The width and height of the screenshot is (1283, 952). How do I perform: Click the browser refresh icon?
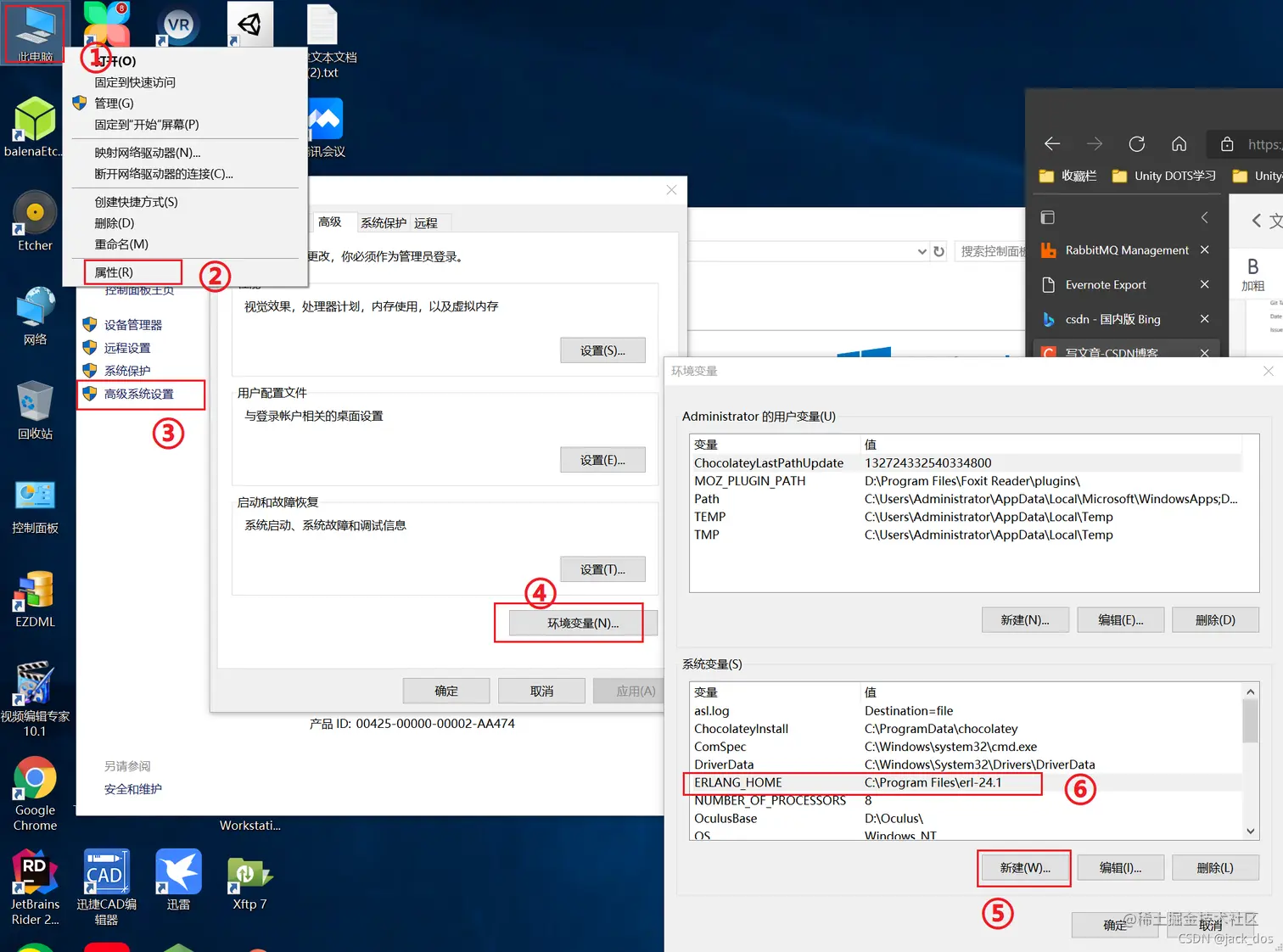(x=1137, y=143)
